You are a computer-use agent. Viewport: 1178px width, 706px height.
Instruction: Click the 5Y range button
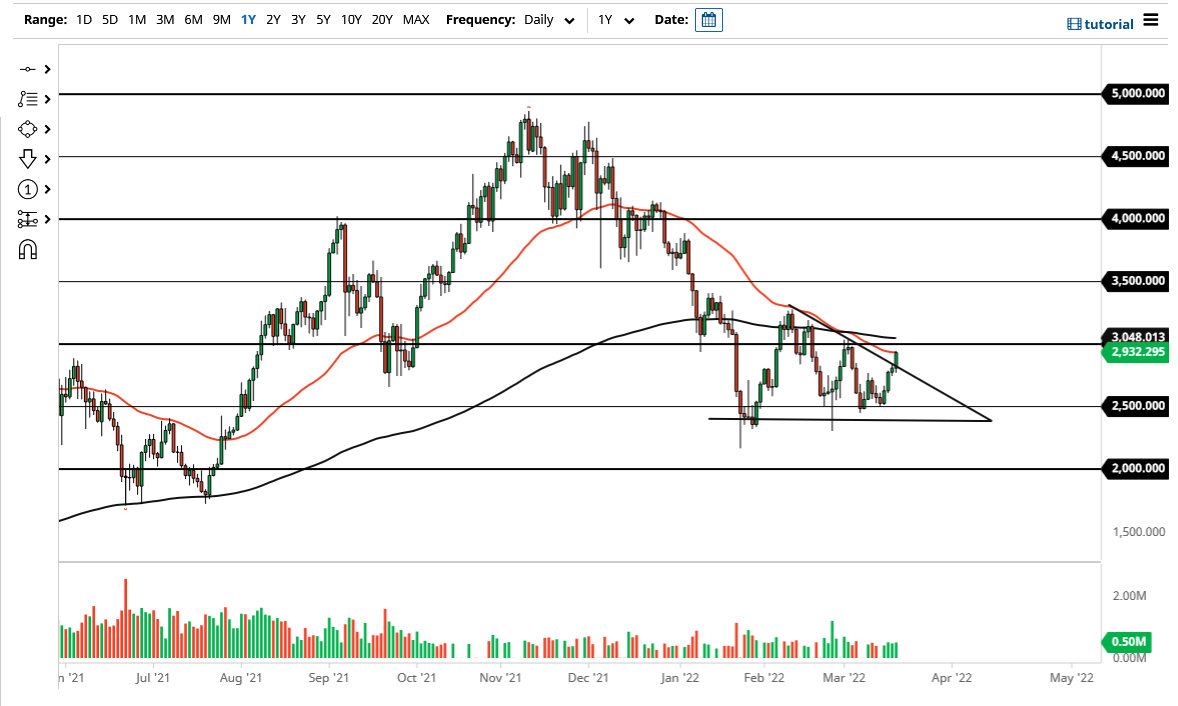pyautogui.click(x=321, y=19)
